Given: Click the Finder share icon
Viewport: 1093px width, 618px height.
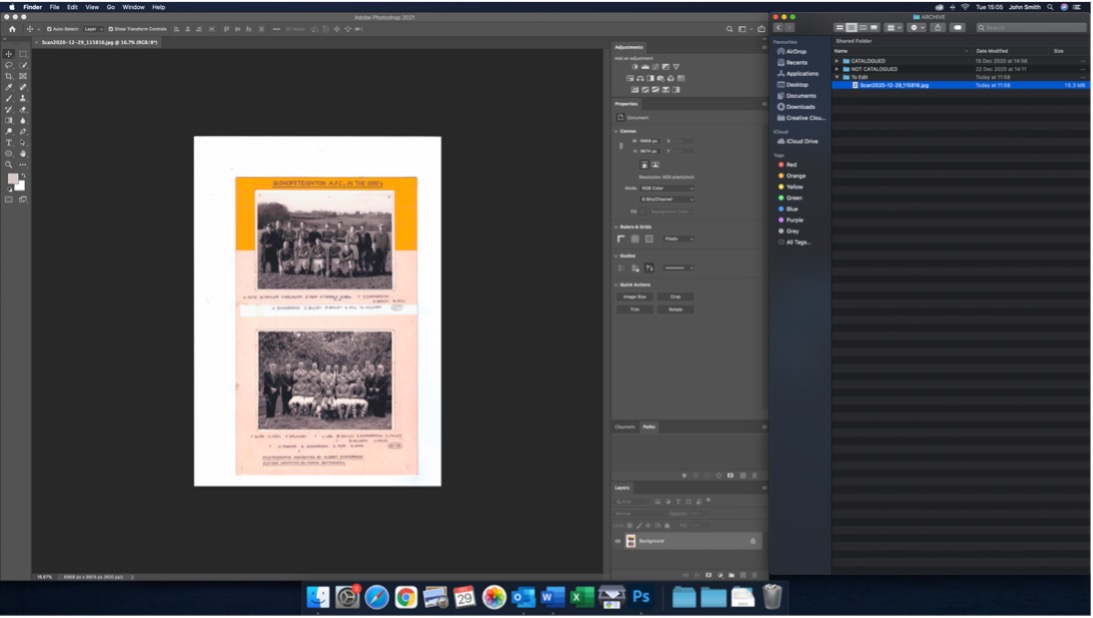Looking at the screenshot, I should point(938,27).
